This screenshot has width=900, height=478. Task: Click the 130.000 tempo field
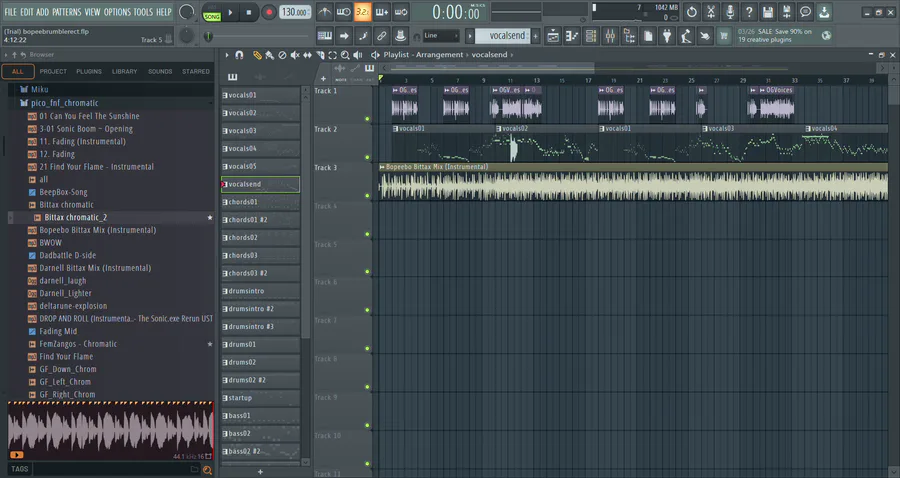(295, 12)
